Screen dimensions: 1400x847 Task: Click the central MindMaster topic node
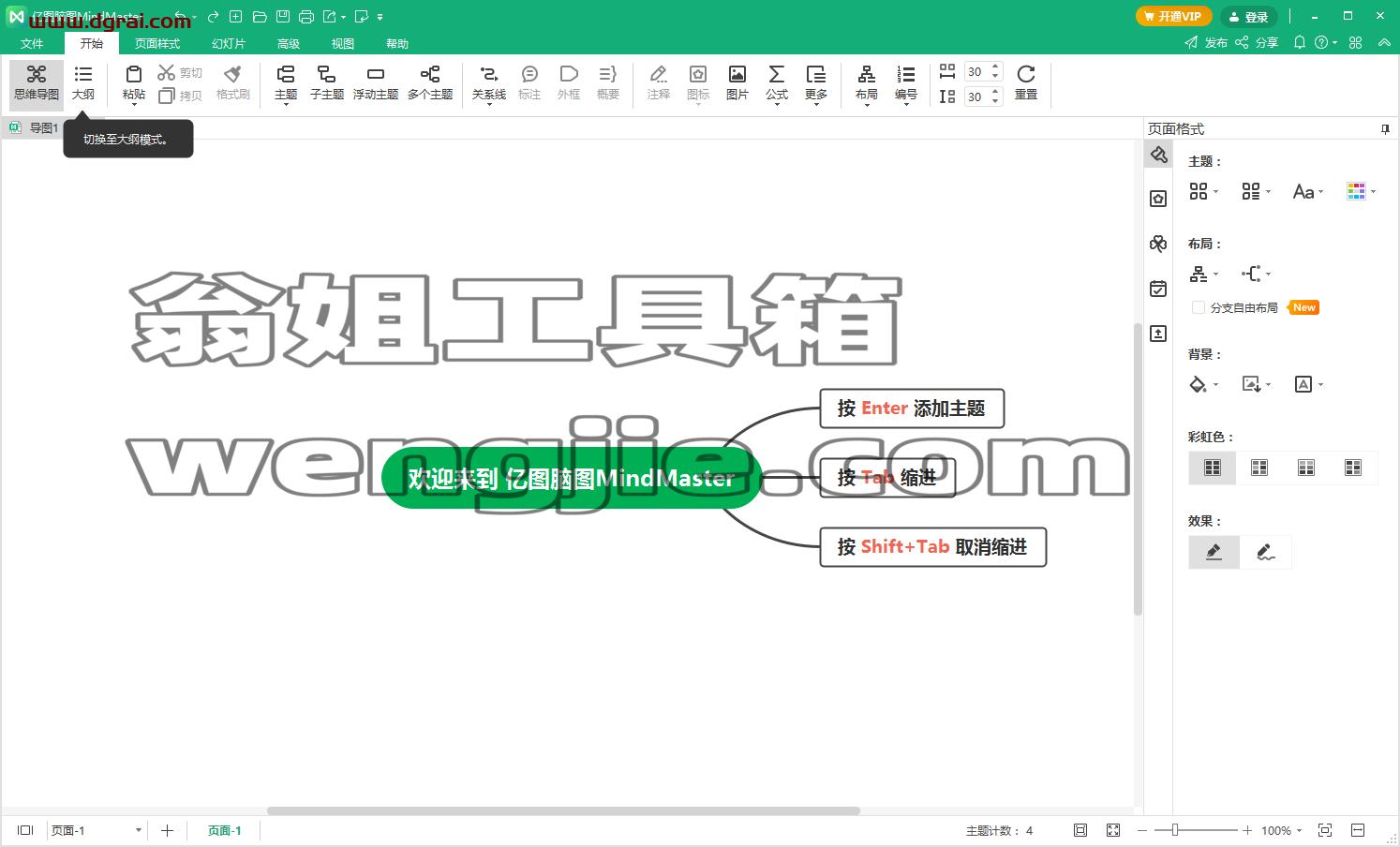(572, 479)
